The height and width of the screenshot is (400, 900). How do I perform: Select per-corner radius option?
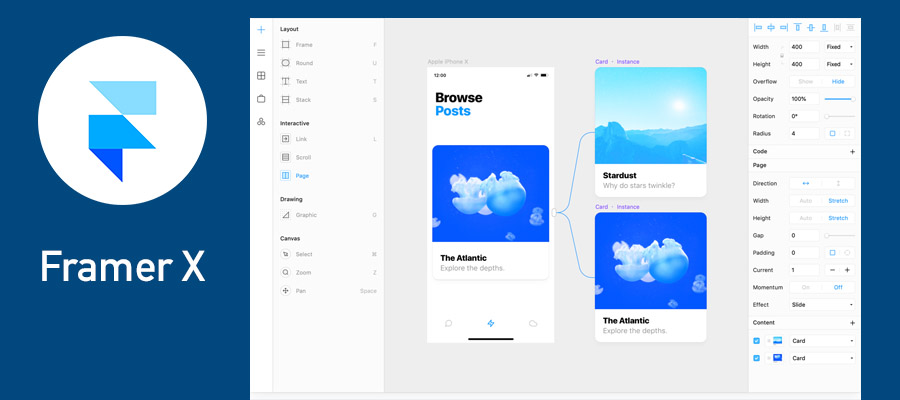click(847, 134)
